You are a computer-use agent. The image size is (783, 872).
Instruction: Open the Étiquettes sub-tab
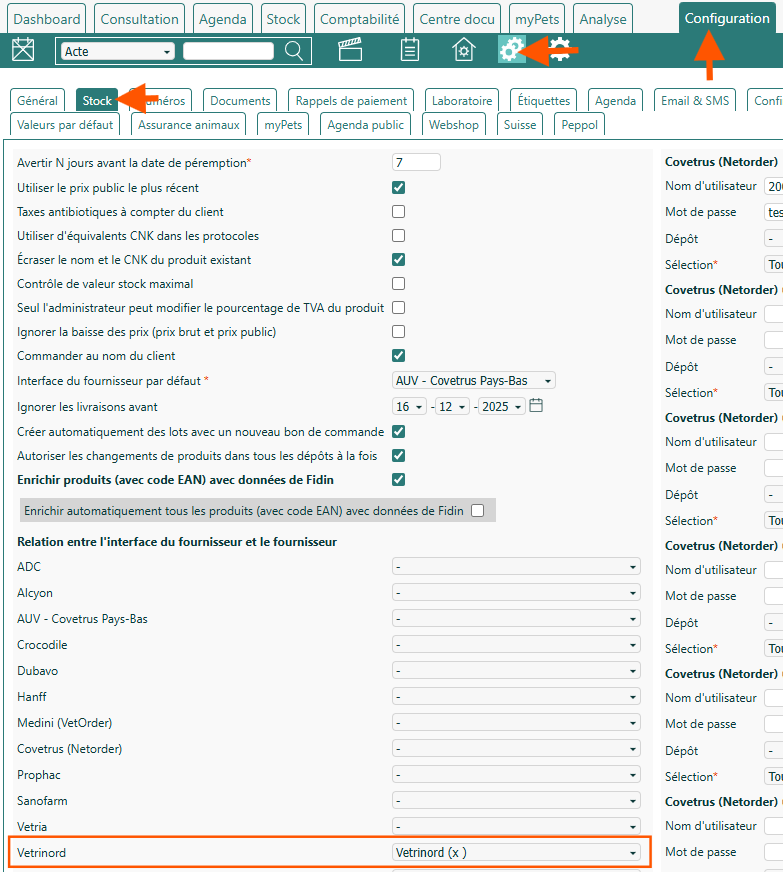(543, 101)
